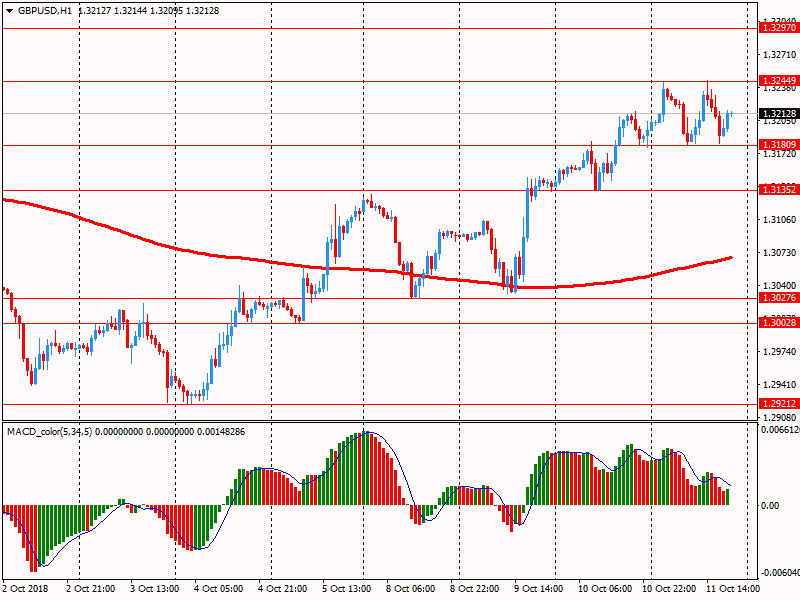
Task: Click the 0.00 level on MACD axis
Action: (770, 506)
